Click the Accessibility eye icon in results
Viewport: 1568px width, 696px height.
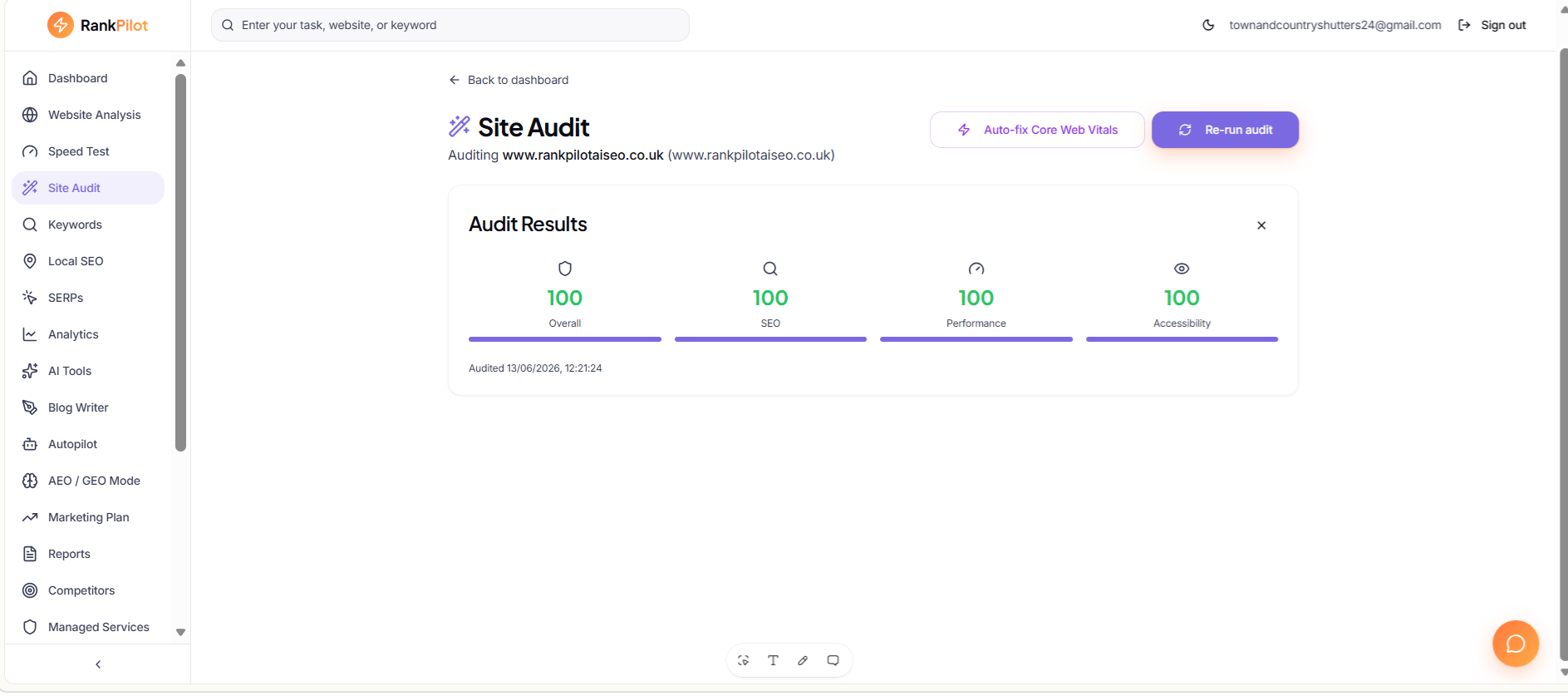(1182, 269)
